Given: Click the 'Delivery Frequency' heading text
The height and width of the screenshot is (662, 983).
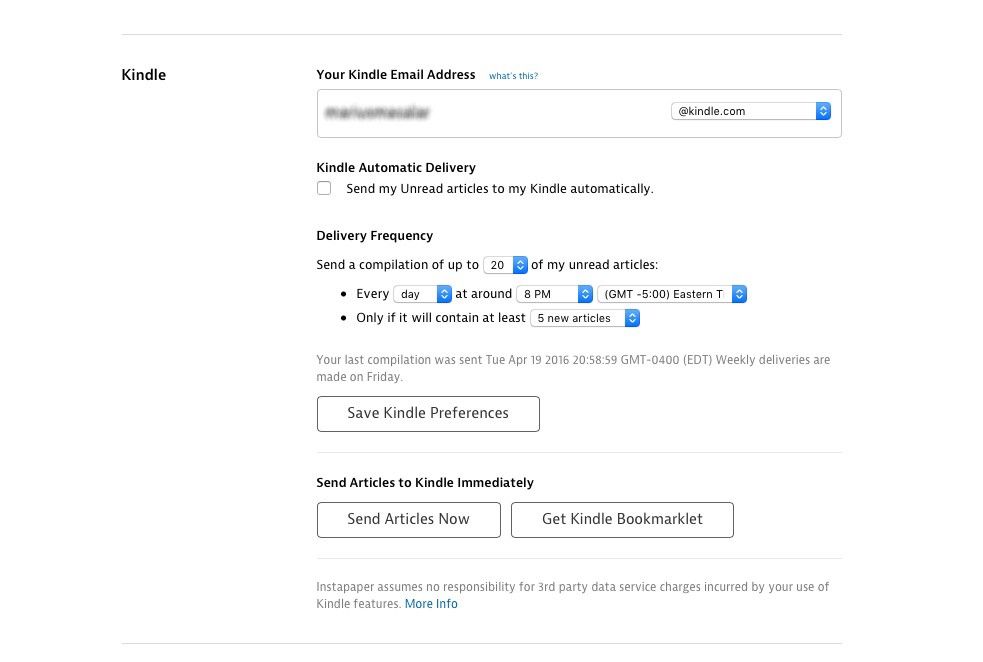Looking at the screenshot, I should [375, 236].
